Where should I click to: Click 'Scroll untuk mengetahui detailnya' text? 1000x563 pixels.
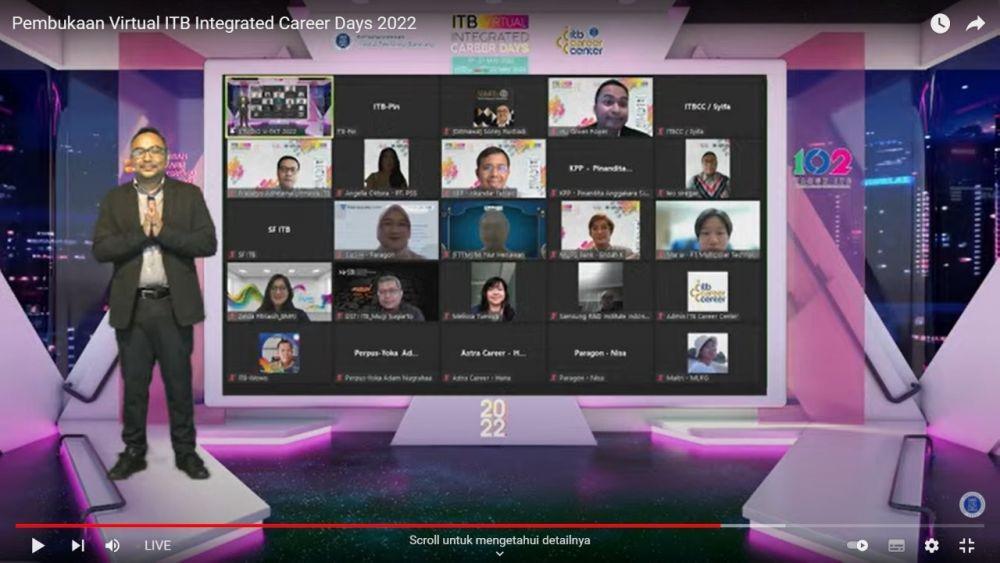pyautogui.click(x=499, y=540)
